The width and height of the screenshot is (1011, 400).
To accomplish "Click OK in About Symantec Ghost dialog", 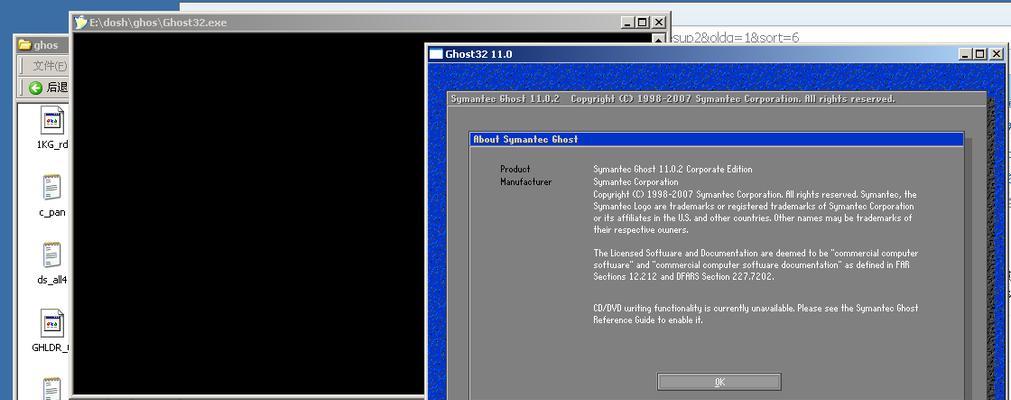I will click(719, 382).
